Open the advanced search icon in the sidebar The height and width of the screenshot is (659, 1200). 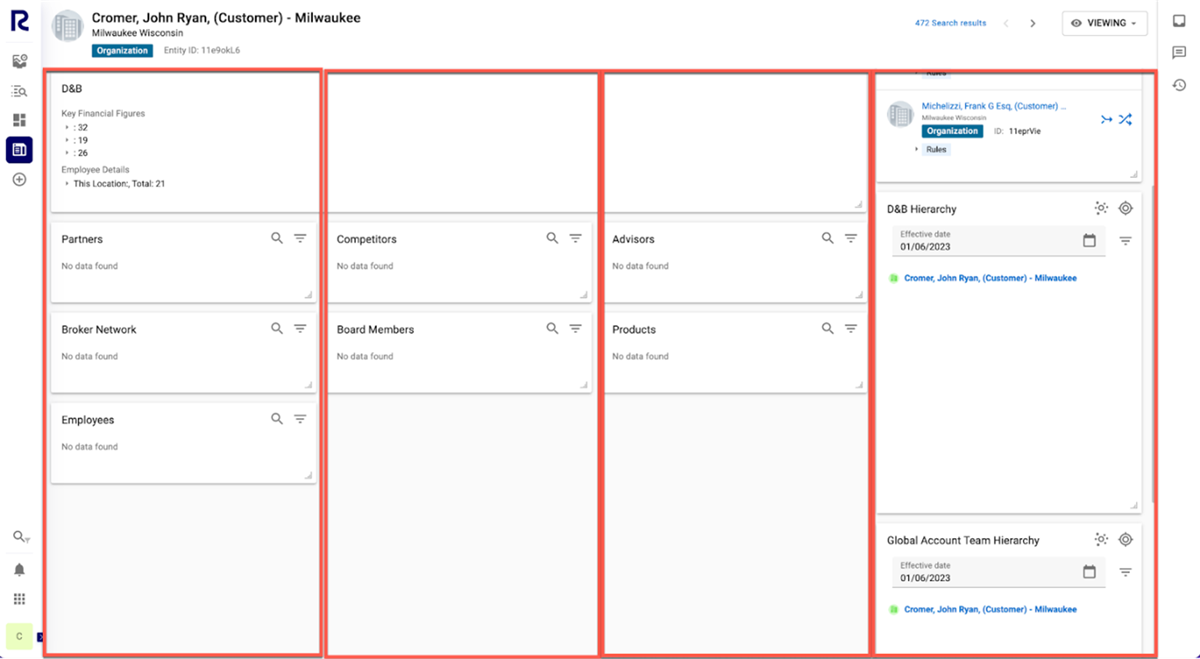tap(18, 90)
